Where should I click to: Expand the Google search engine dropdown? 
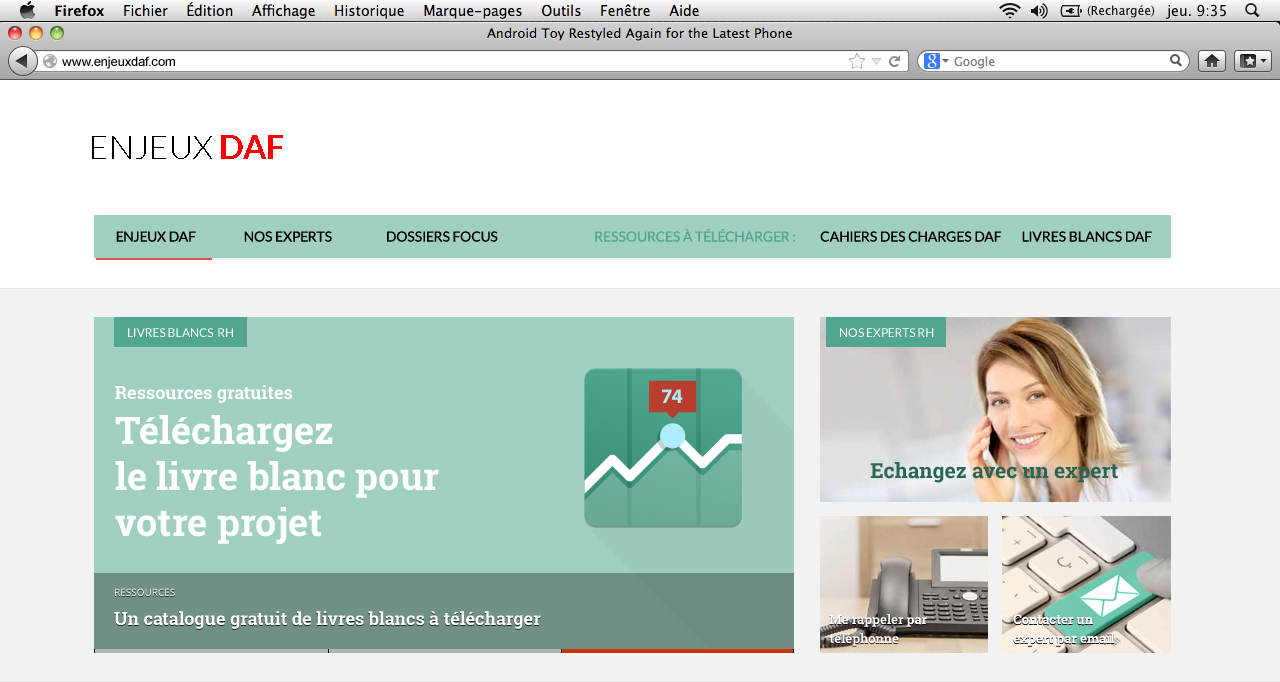935,61
